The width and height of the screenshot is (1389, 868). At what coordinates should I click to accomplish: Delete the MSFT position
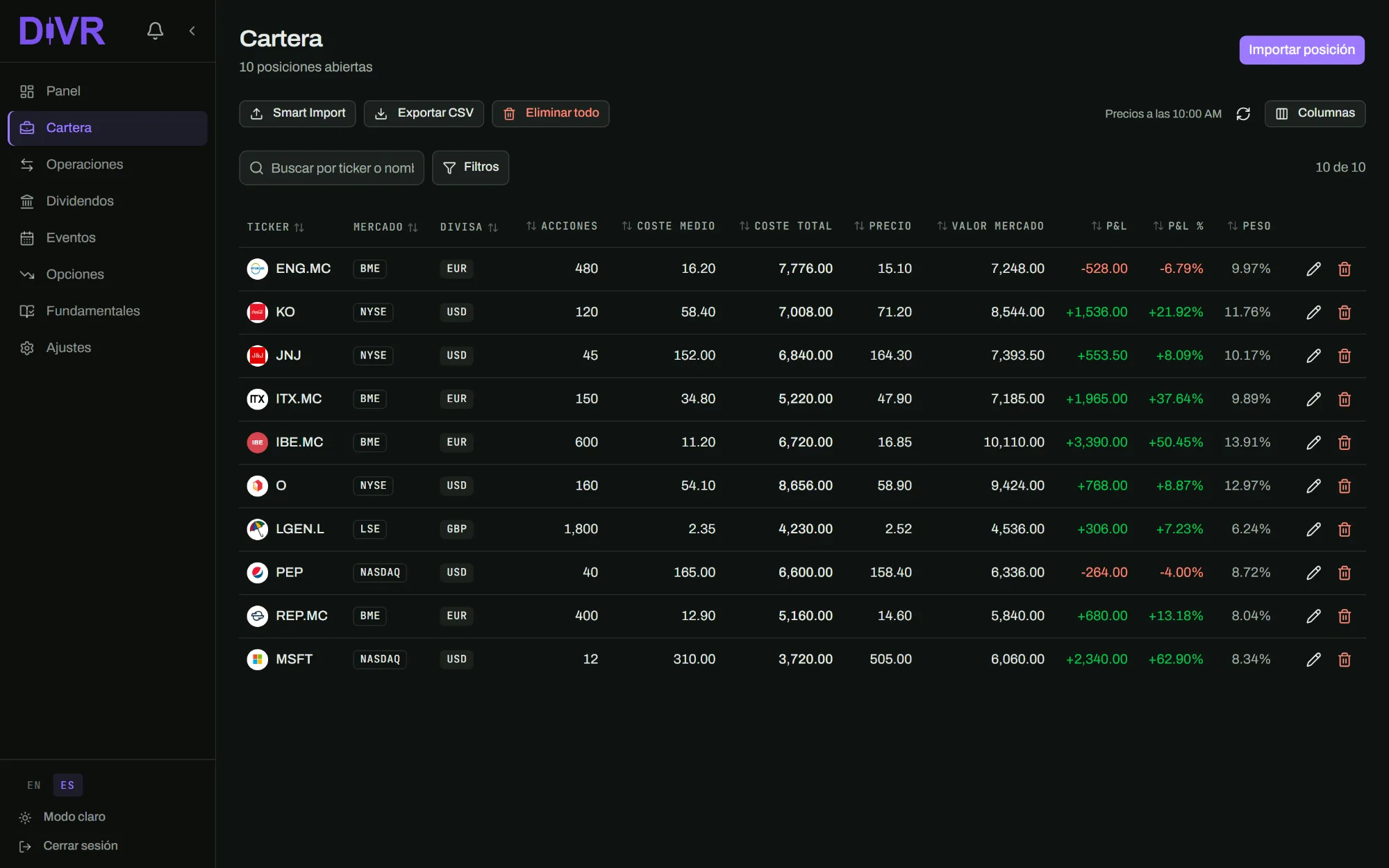point(1345,660)
